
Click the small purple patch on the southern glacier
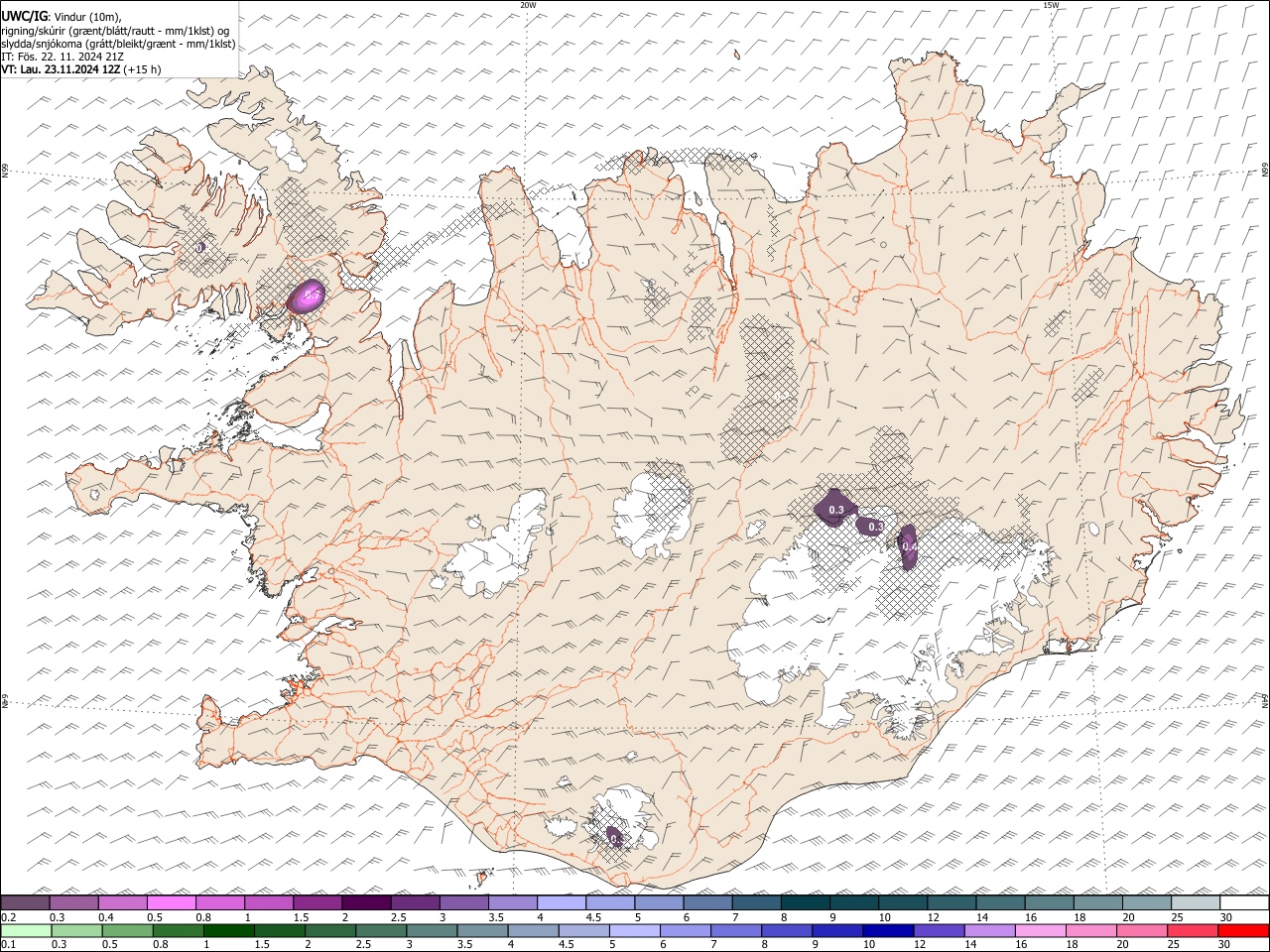tap(614, 838)
